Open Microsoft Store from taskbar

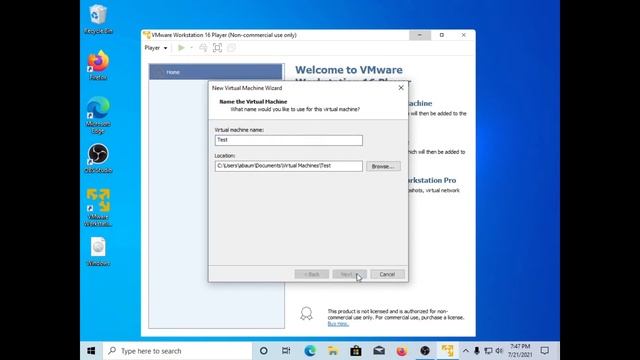tap(356, 351)
